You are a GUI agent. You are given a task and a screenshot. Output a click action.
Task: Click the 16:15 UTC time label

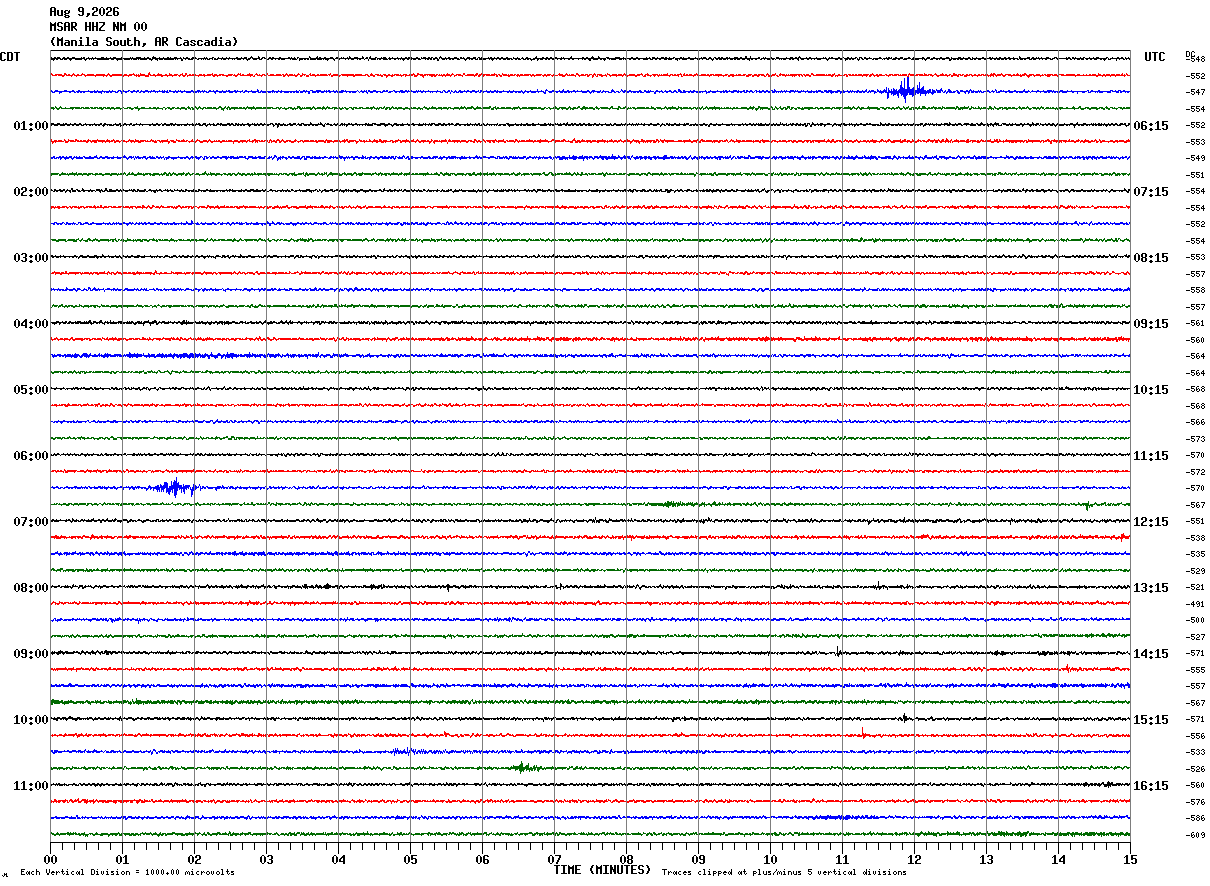click(1150, 786)
